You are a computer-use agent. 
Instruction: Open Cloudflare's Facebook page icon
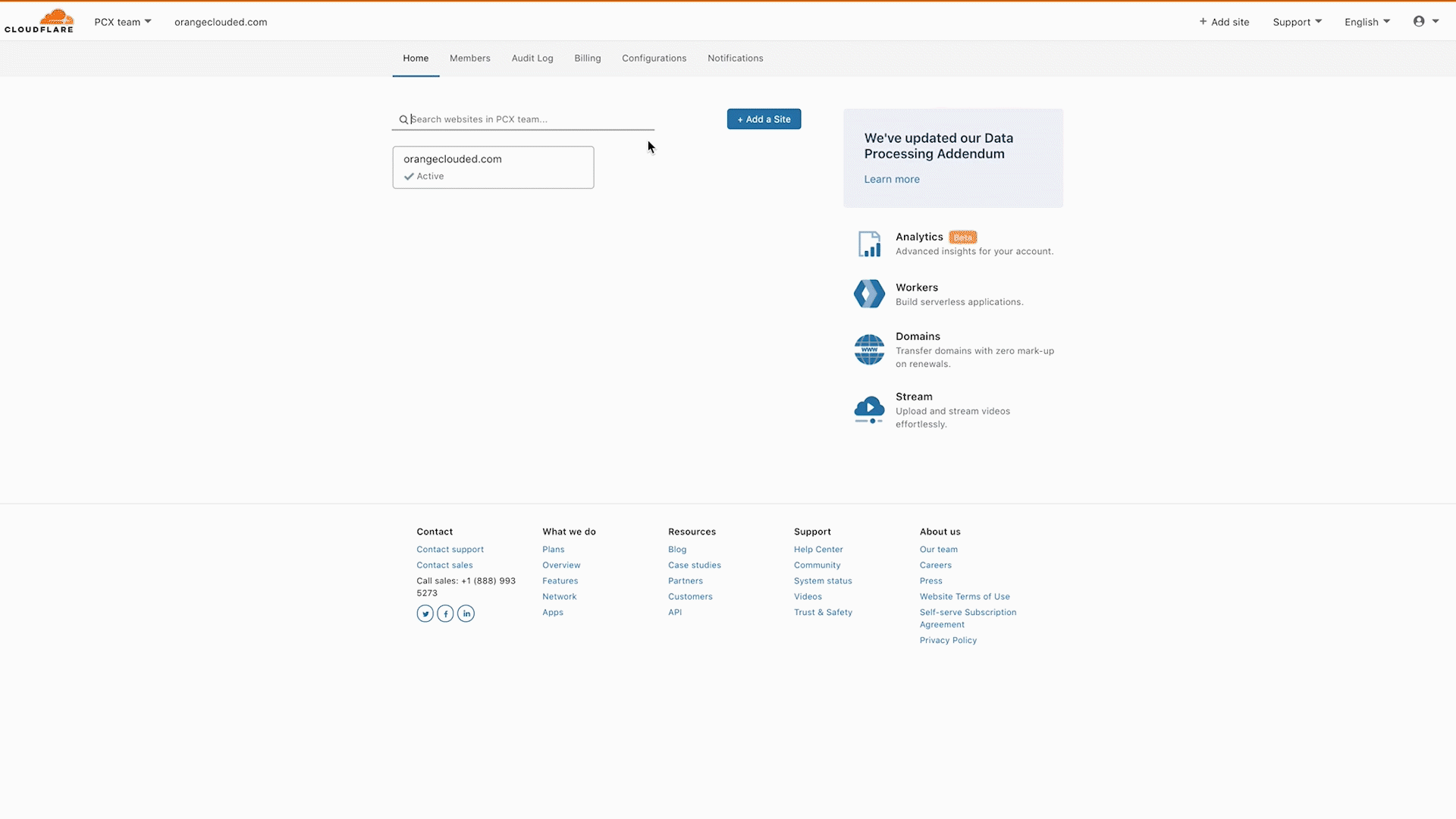tap(445, 613)
